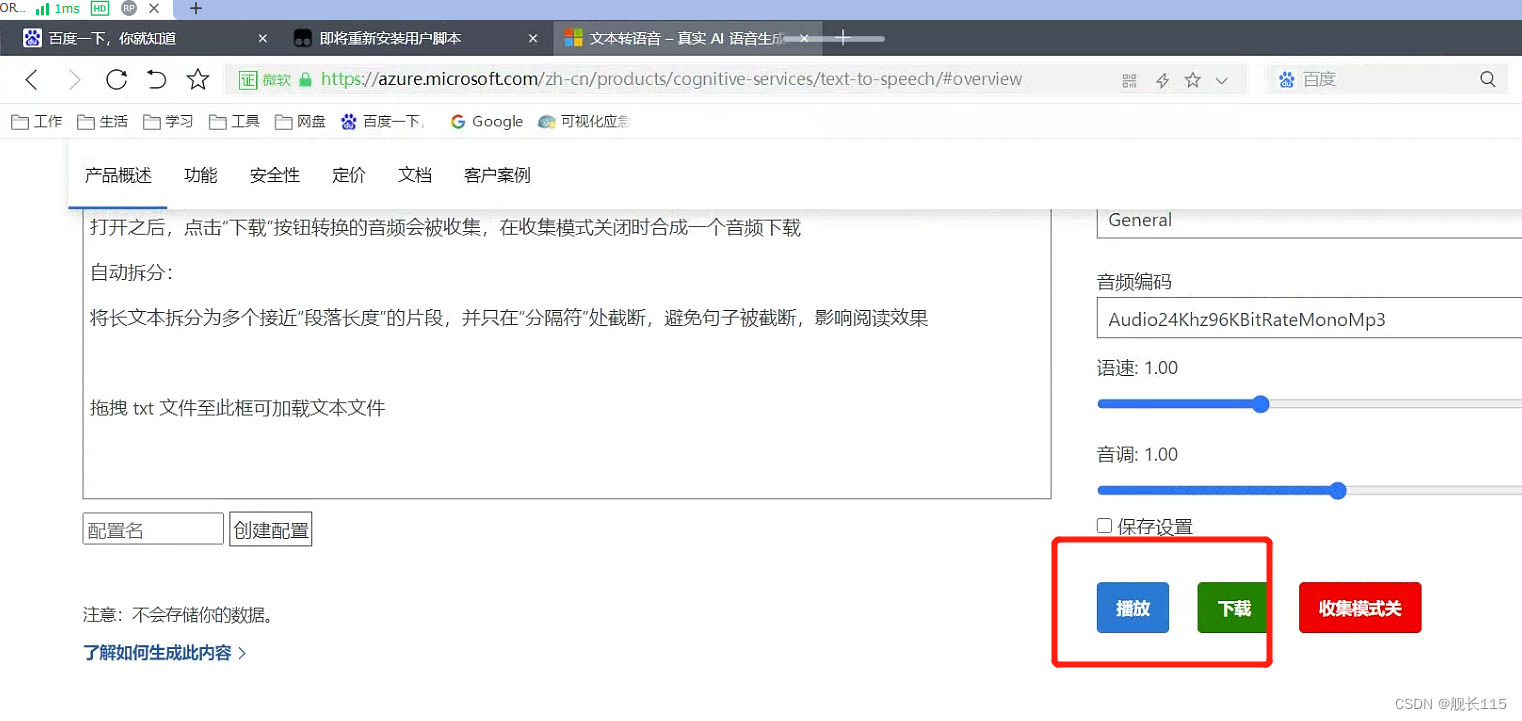Click the 创建配置 button
This screenshot has width=1522, height=721.
[271, 529]
